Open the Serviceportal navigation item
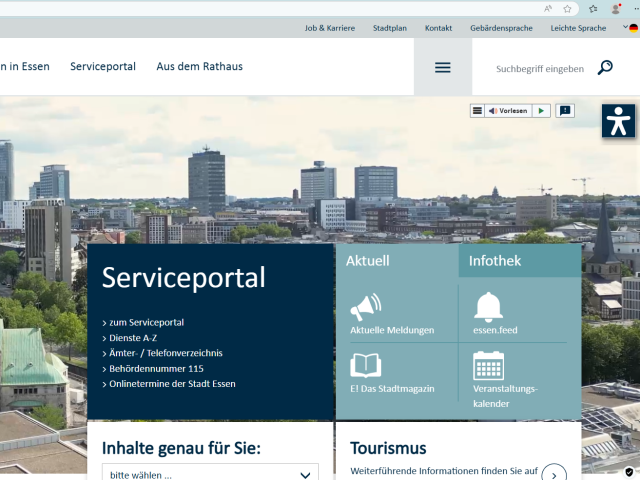640x480 pixels. click(103, 67)
